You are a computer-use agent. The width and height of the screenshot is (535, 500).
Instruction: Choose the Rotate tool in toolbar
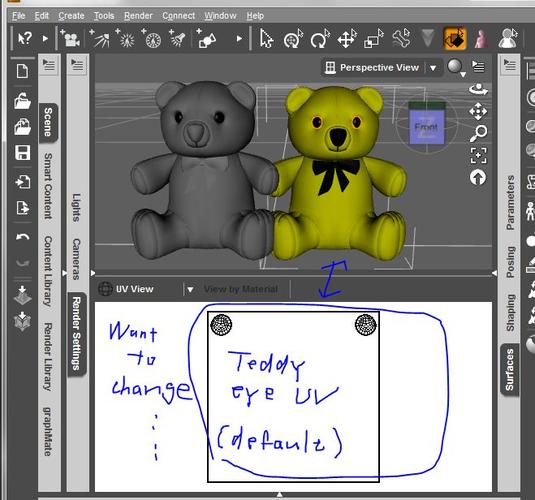click(320, 39)
